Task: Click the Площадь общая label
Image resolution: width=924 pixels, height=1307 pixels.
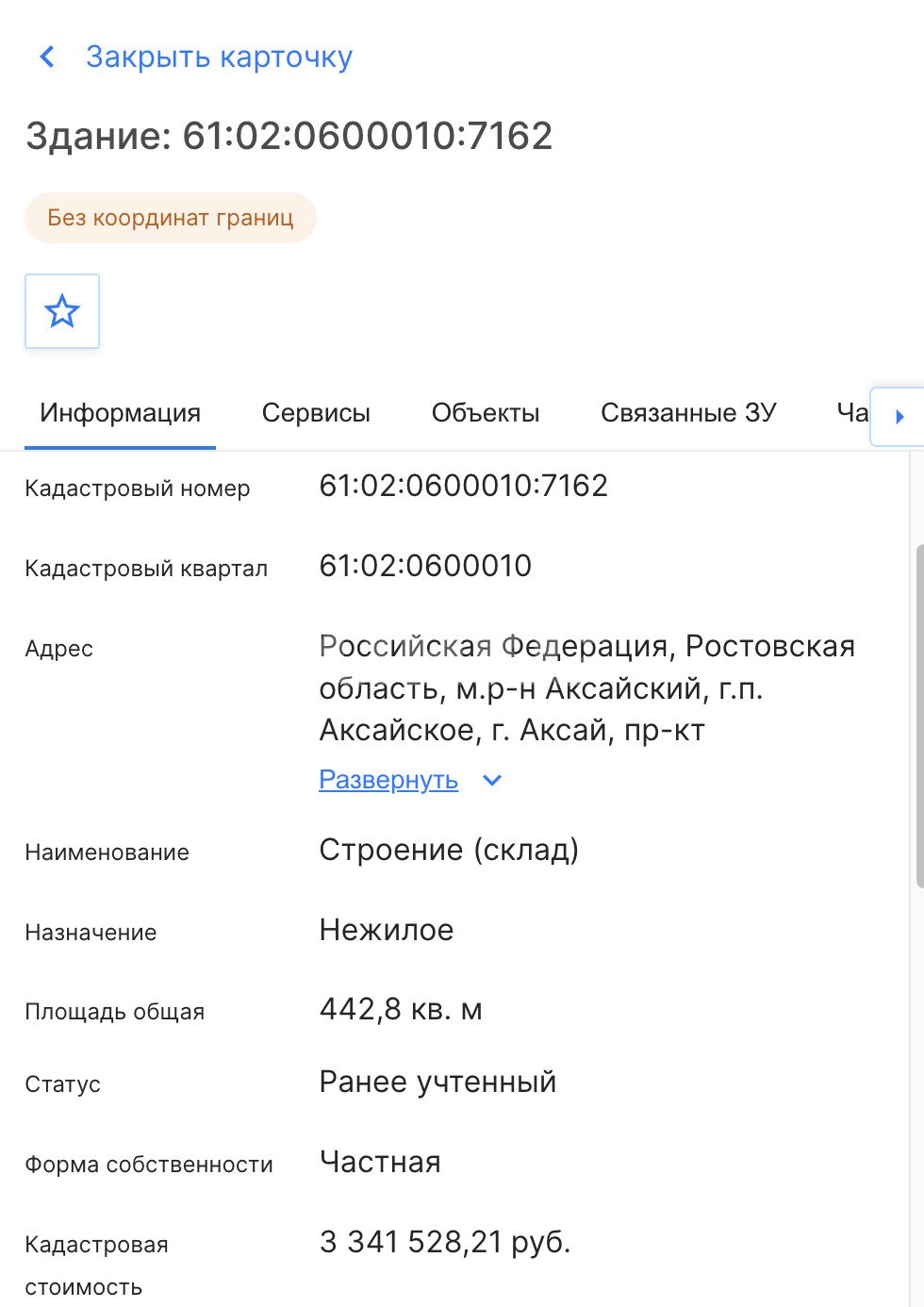Action: (115, 1012)
